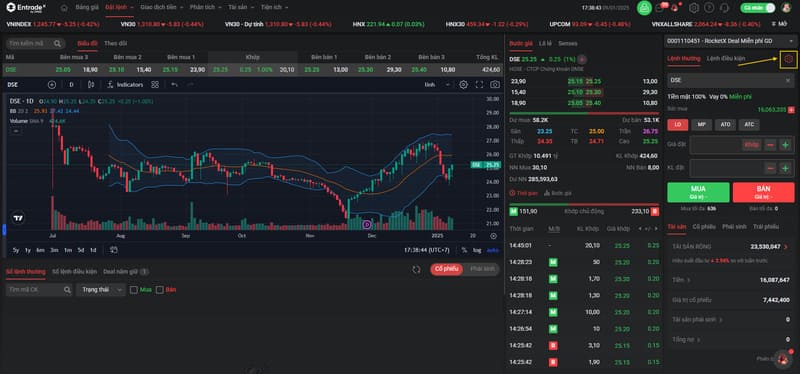Add symbol with chart plus icon
The width and height of the screenshot is (800, 374).
click(52, 85)
